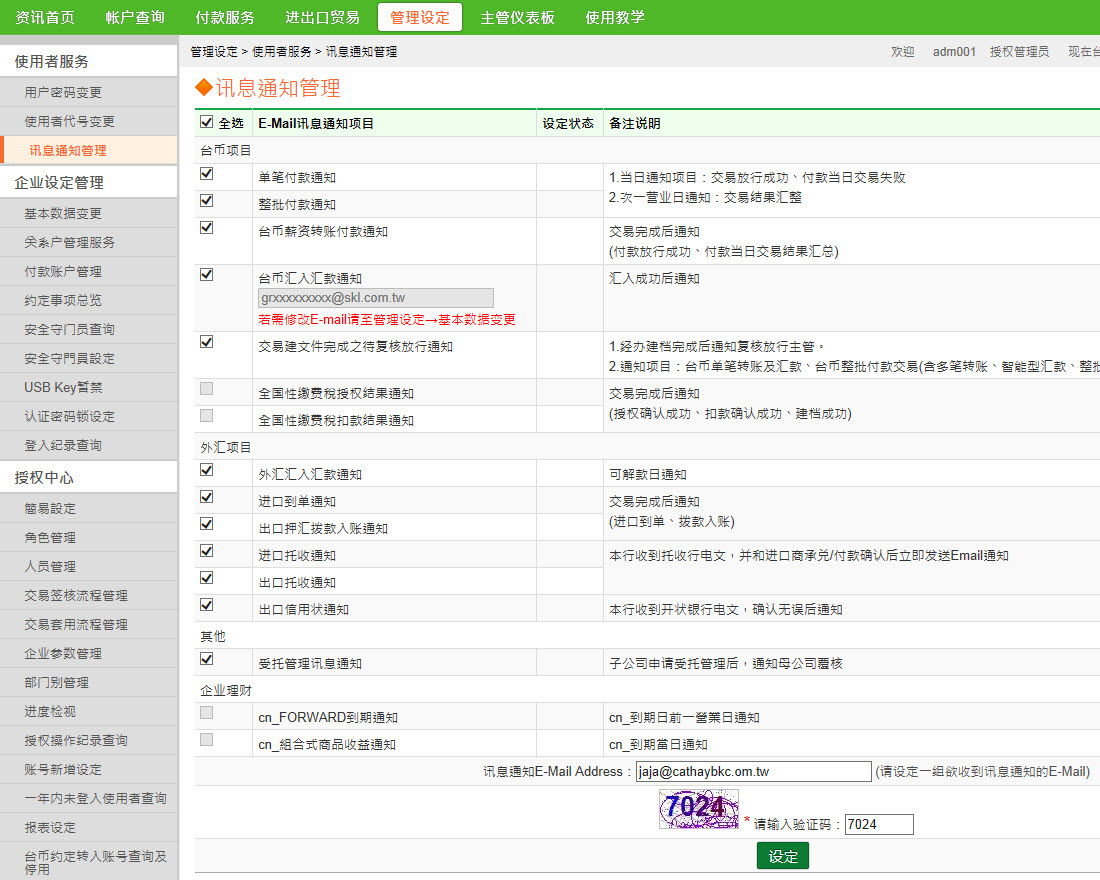The image size is (1100, 880).
Task: Open the 进出口贸易 menu
Action: 322,17
